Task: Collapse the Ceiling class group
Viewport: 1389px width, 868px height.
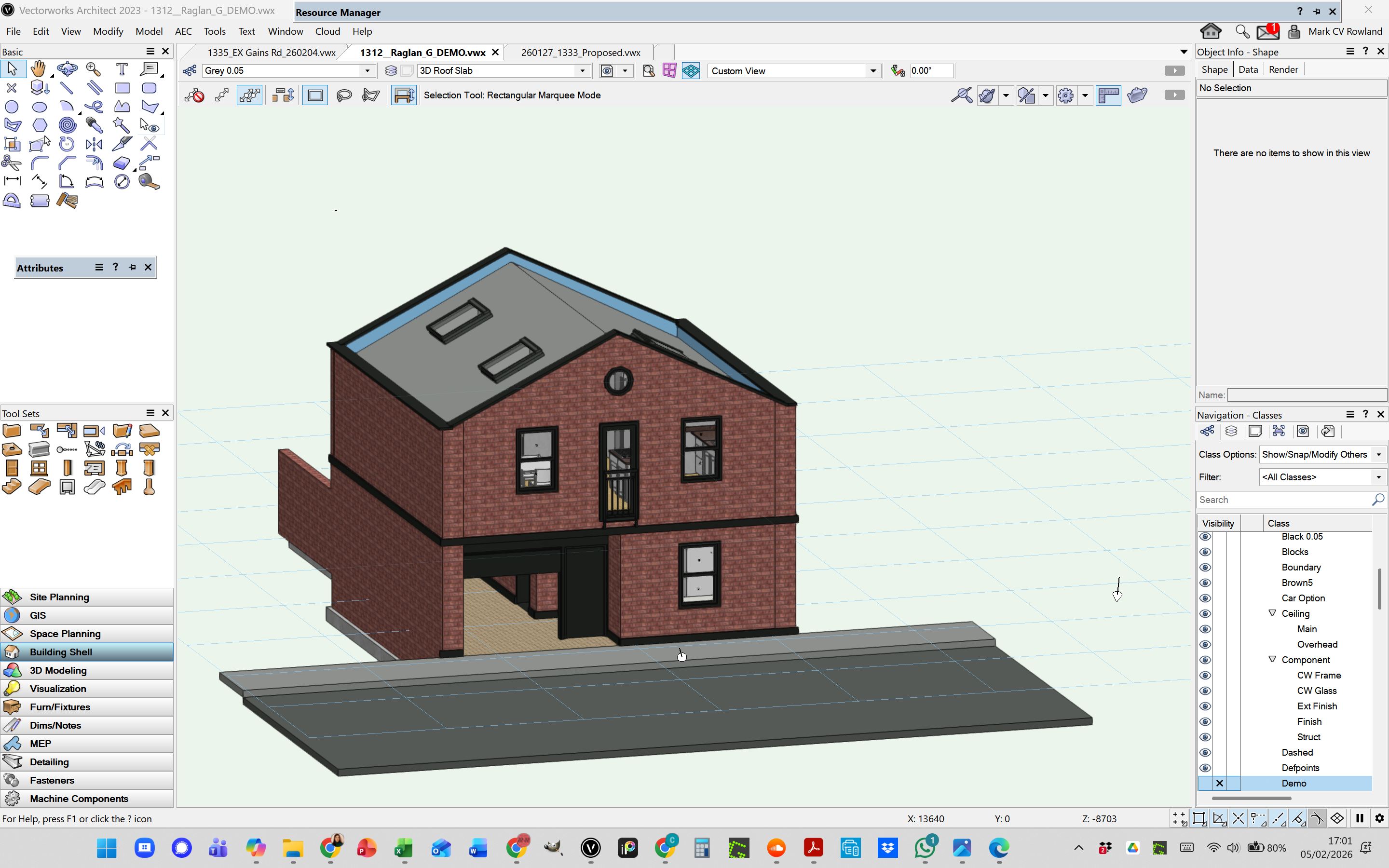Action: coord(1272,613)
